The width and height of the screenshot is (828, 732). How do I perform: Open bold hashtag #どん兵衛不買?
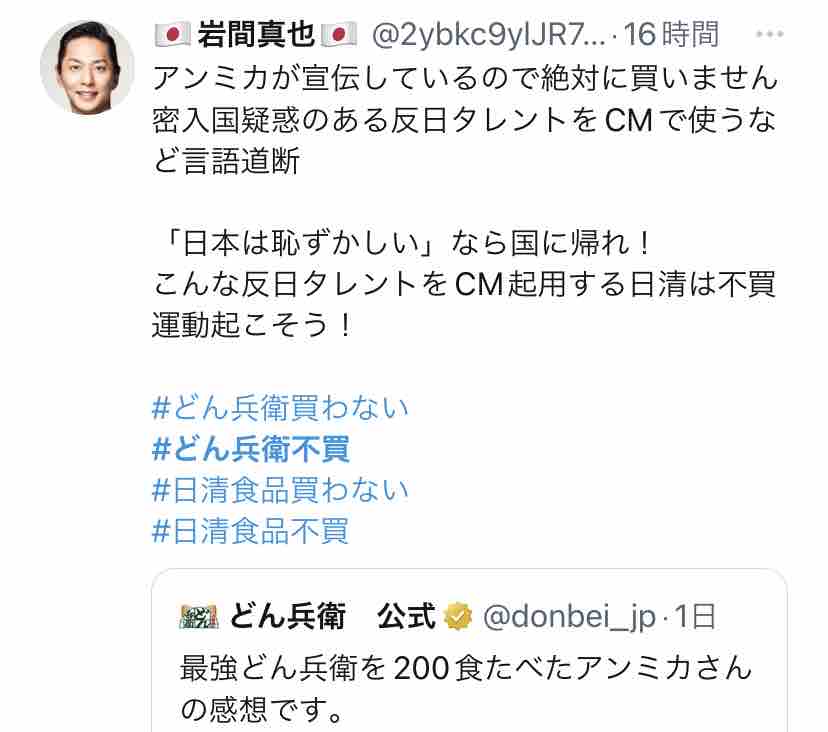pos(250,449)
